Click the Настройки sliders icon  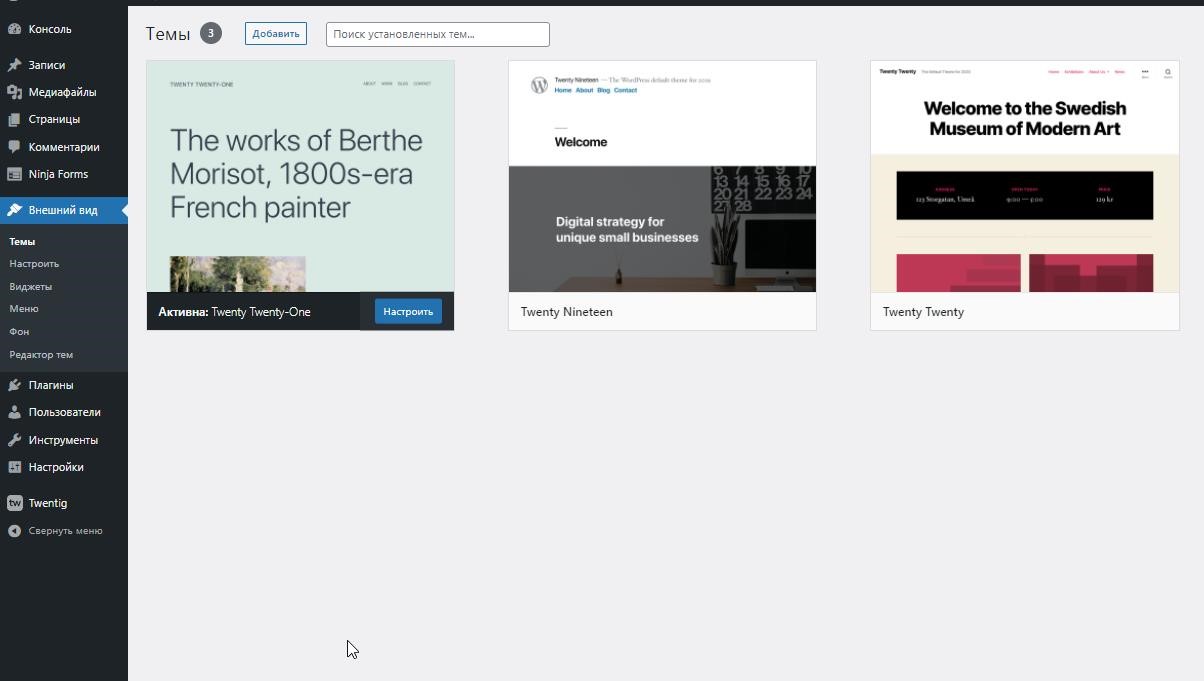pyautogui.click(x=14, y=467)
